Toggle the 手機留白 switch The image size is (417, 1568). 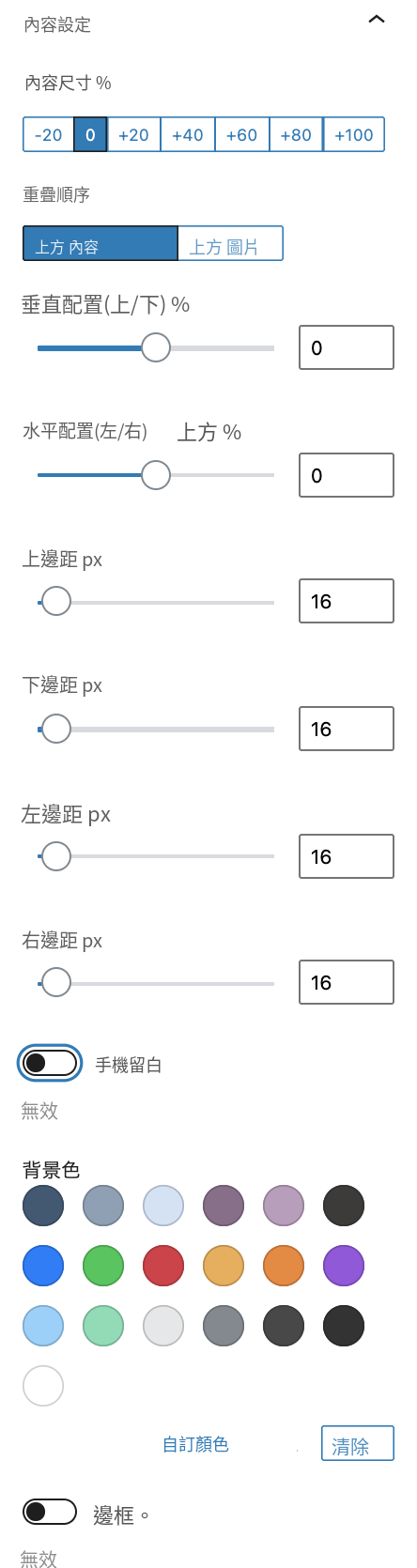(51, 1063)
